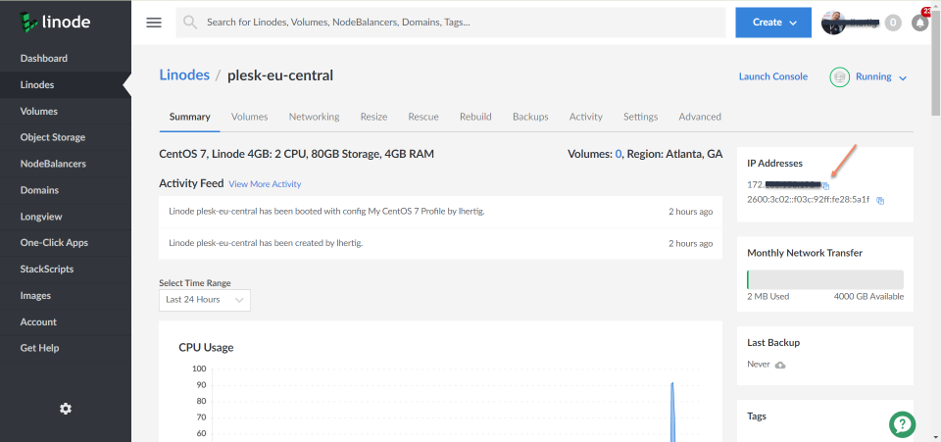Click the Monthly Network Transfer usage bar
This screenshot has height=442, width=941.
825,280
